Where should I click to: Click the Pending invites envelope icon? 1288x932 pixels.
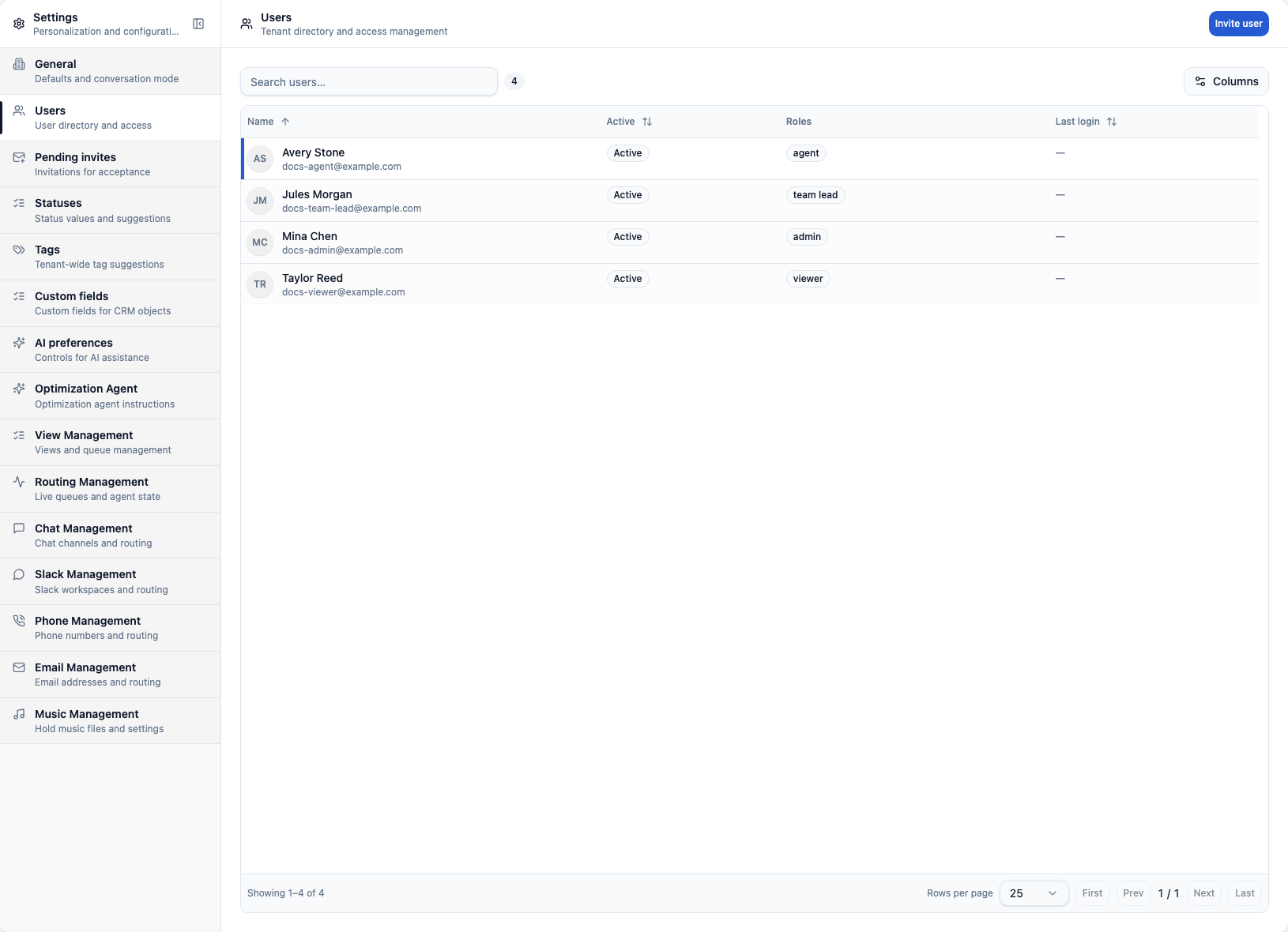point(19,157)
